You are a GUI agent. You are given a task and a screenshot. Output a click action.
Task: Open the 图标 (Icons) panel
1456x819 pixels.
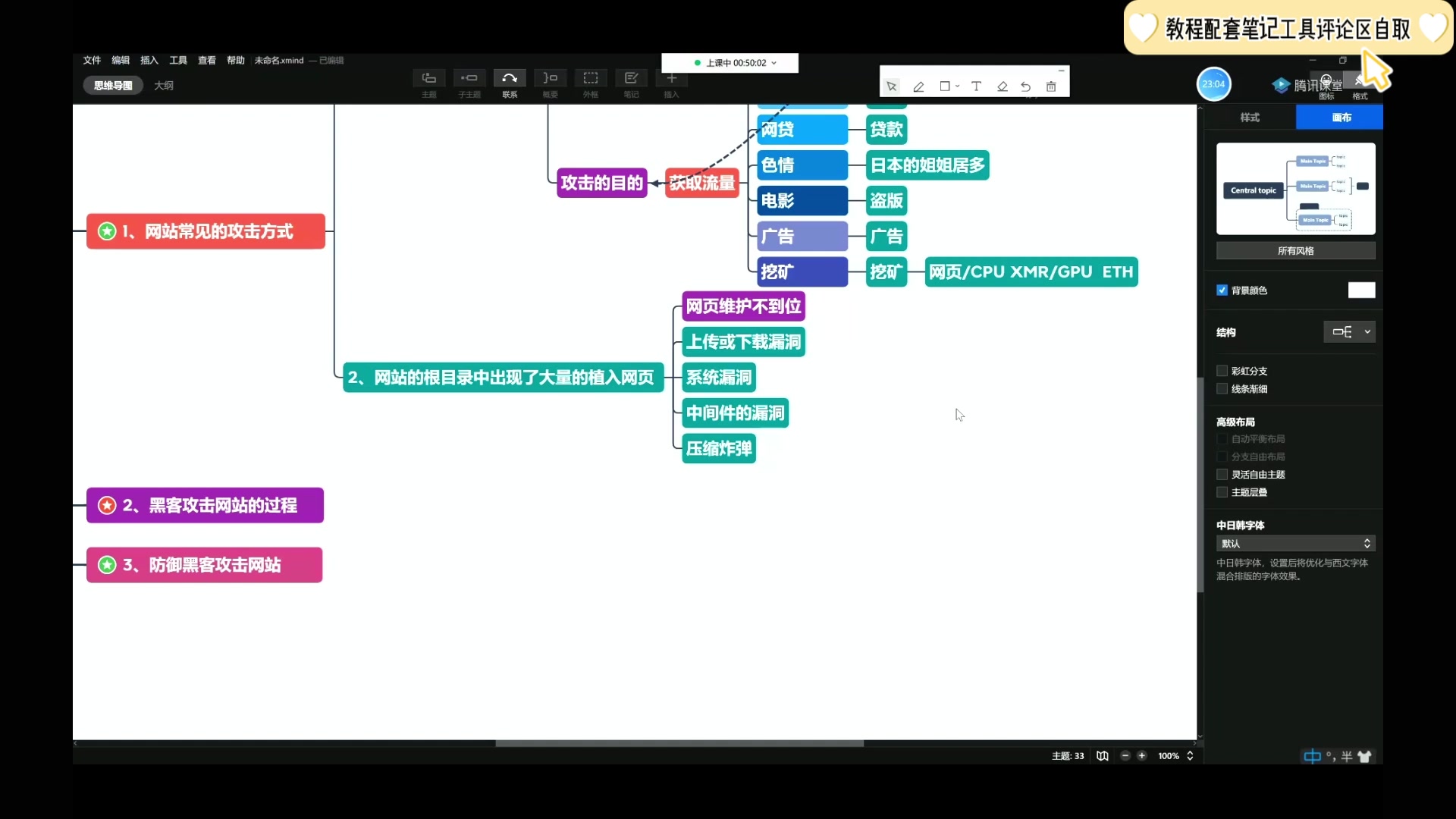coord(1326,85)
